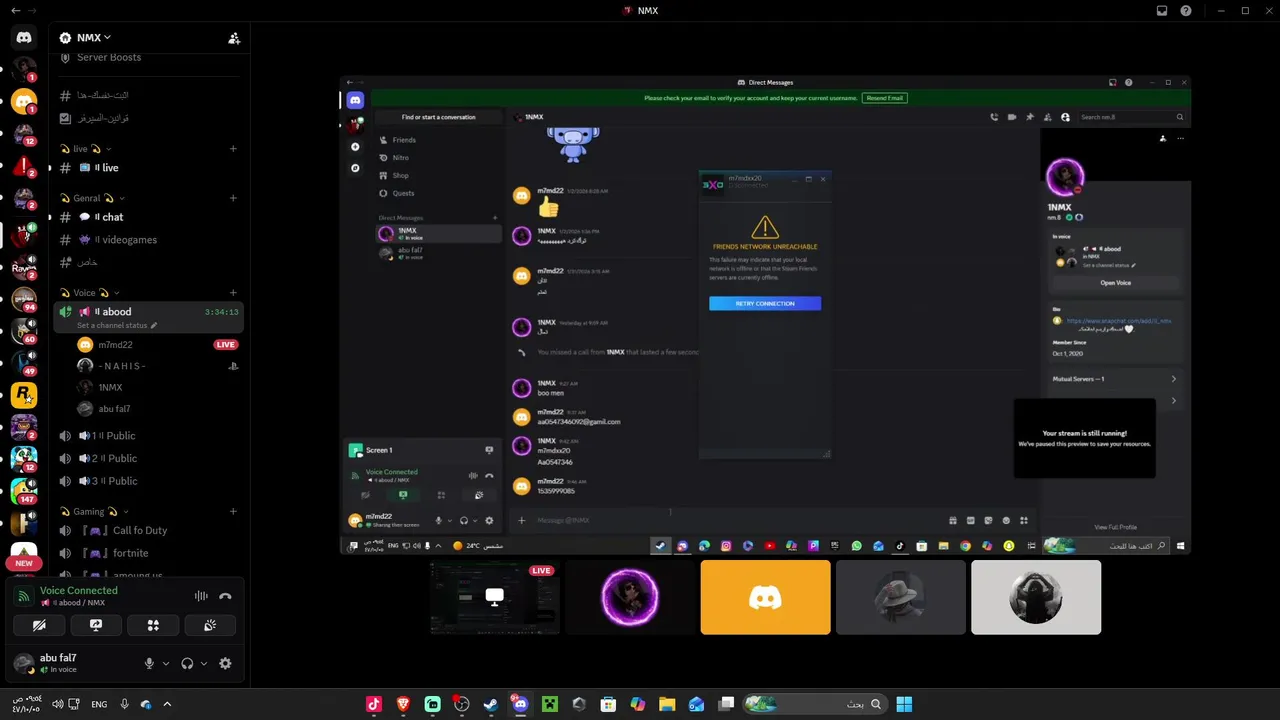The height and width of the screenshot is (720, 1280).
Task: Show hidden system tray icons
Action: [167, 704]
